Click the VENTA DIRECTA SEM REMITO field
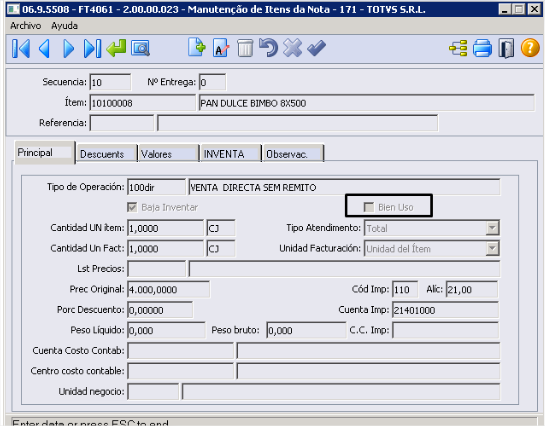 344,187
